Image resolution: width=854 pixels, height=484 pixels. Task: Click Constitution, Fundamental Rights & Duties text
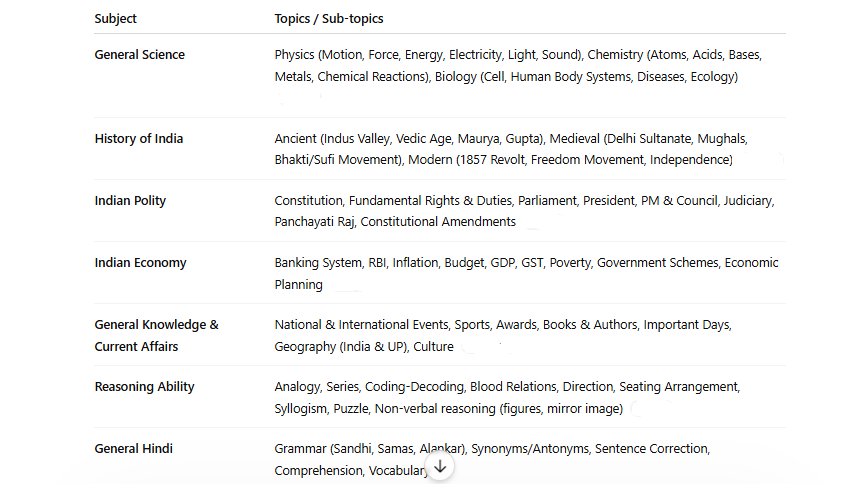click(394, 201)
